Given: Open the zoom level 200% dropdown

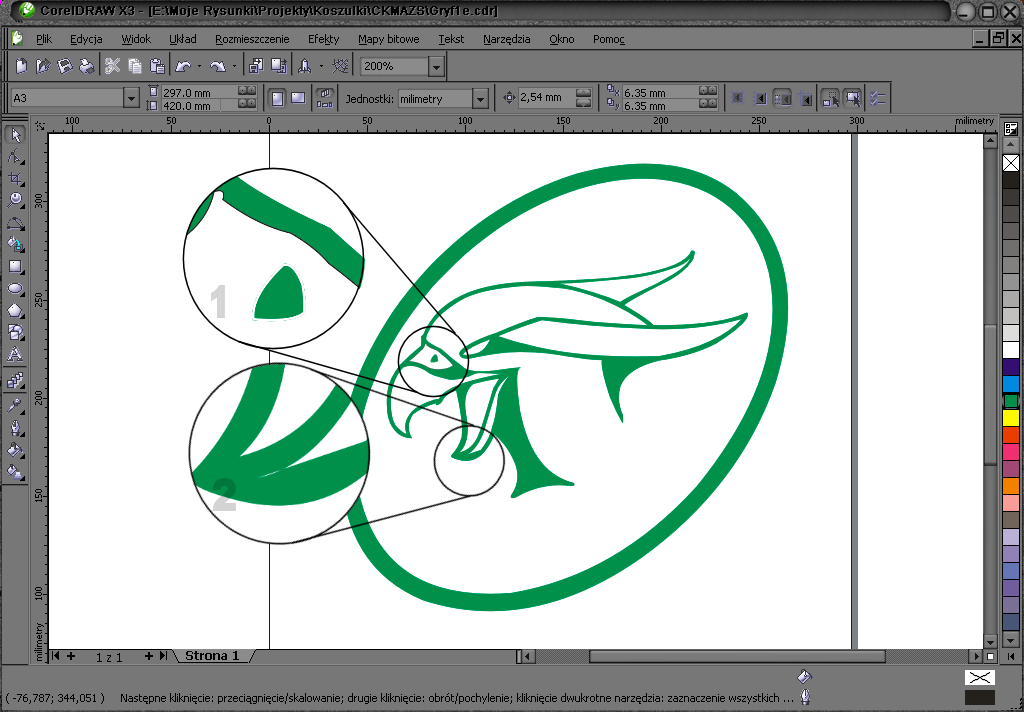Looking at the screenshot, I should pyautogui.click(x=435, y=67).
